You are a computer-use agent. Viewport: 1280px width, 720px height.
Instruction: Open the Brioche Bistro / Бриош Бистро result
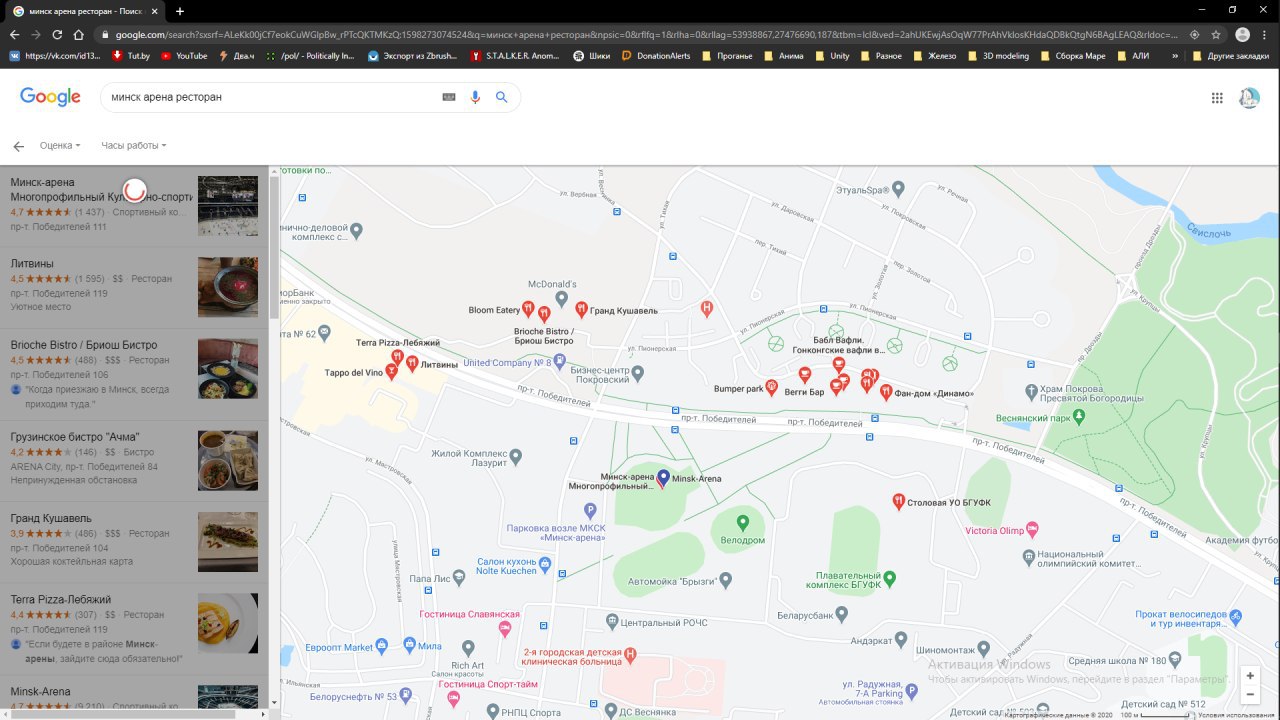click(134, 374)
